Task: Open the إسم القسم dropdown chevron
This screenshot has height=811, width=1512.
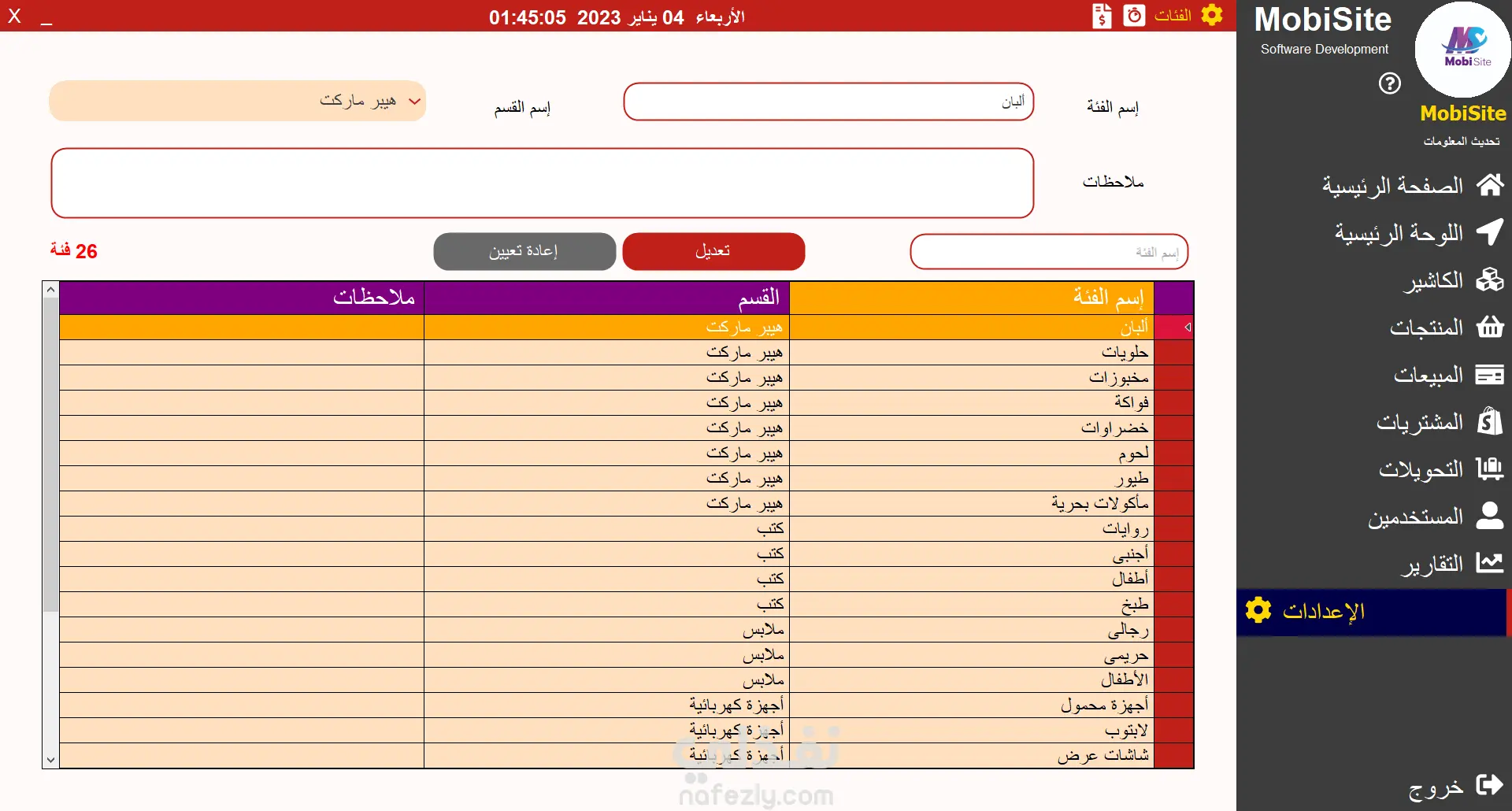Action: pyautogui.click(x=415, y=101)
